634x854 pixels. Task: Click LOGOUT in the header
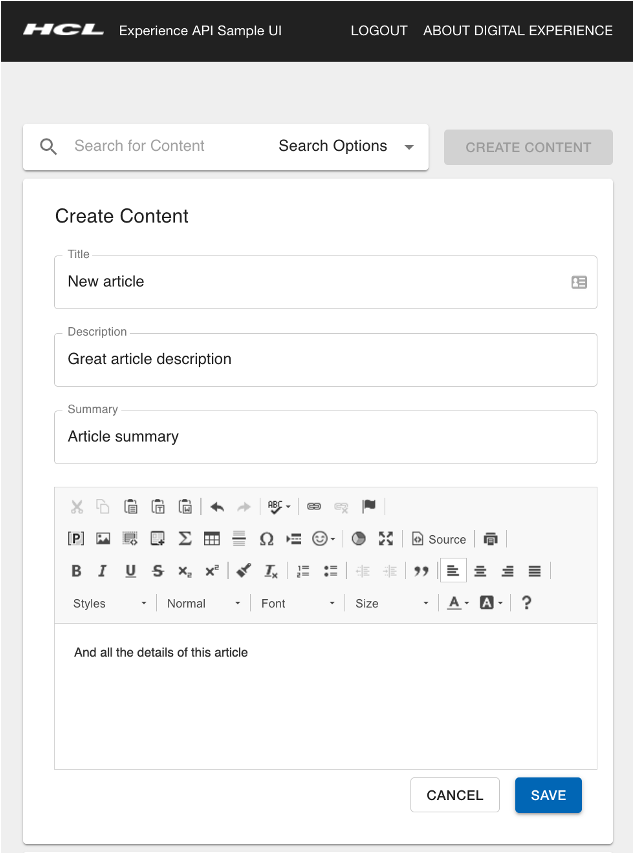click(379, 30)
